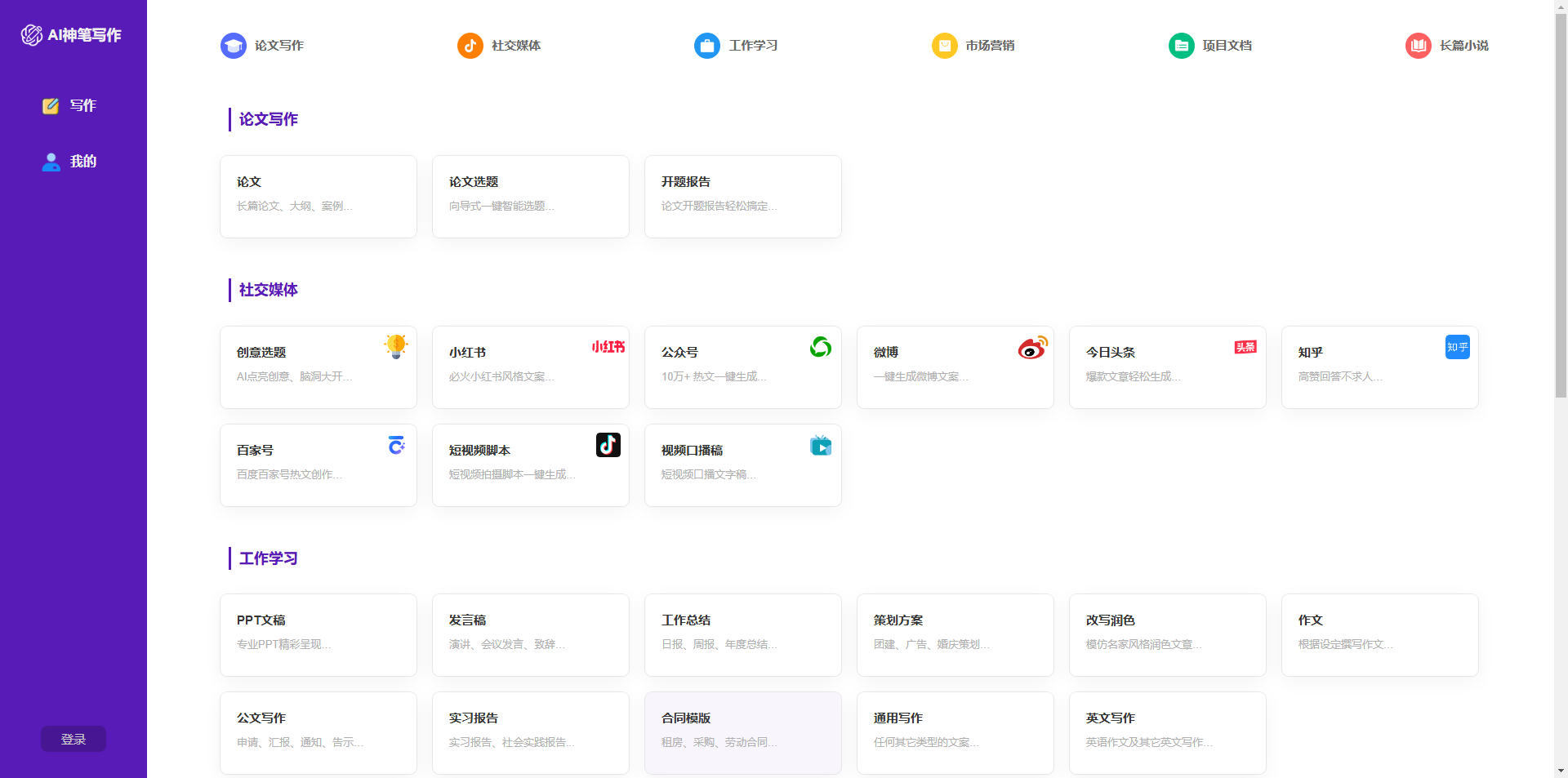Click the scrollbar up arrow
1568x778 pixels.
[x=1561, y=6]
